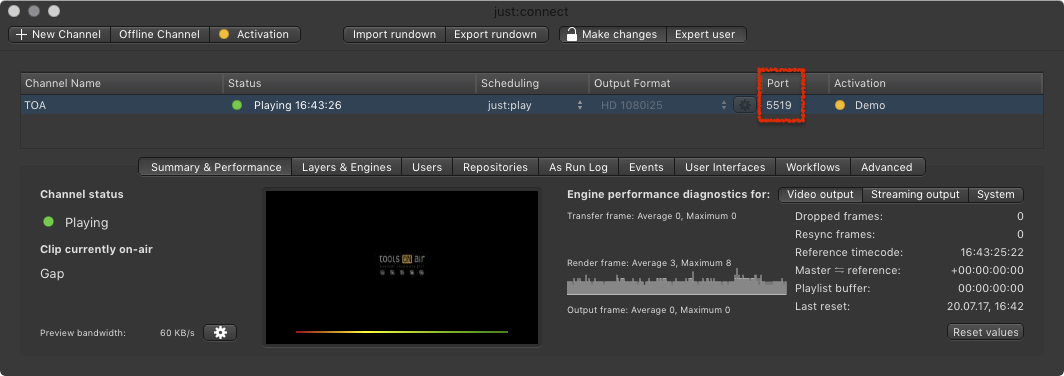The height and width of the screenshot is (376, 1064).
Task: Click the Output Format column header
Action: 674,83
